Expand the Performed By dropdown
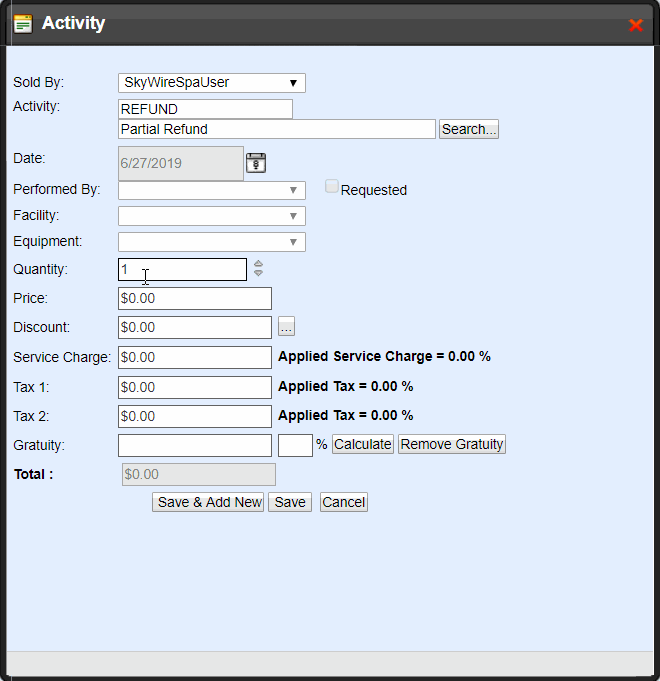 (x=211, y=190)
